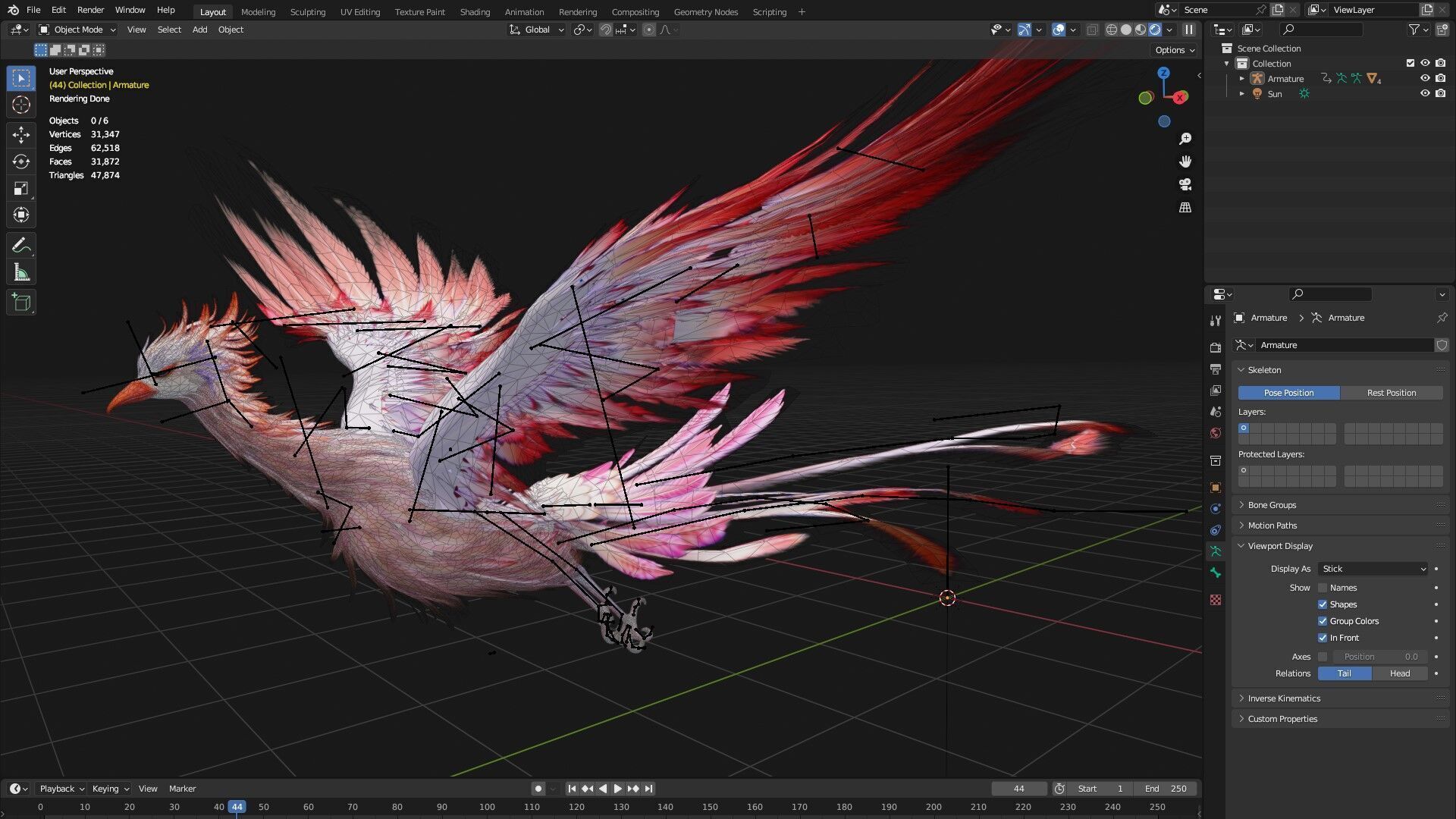Select the Annotate tool
This screenshot has width=1456, height=819.
(x=21, y=246)
